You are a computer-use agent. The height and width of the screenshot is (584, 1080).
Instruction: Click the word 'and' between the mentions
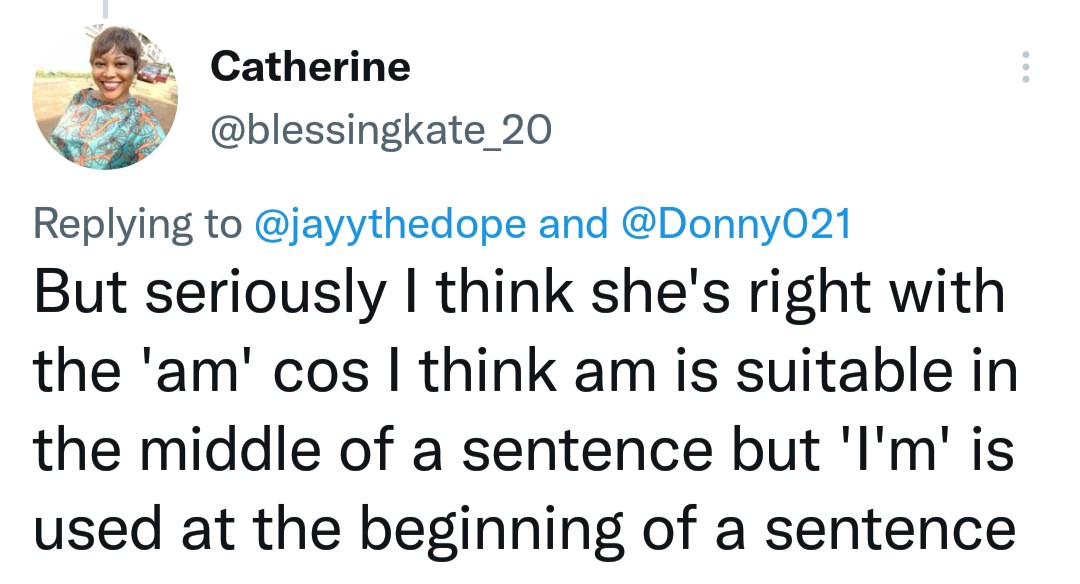573,224
